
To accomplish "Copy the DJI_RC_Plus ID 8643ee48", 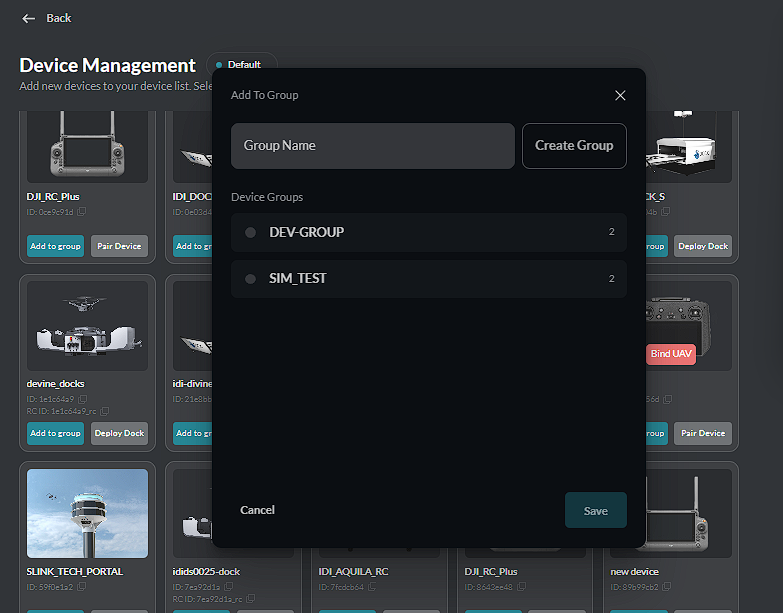I will 521,587.
